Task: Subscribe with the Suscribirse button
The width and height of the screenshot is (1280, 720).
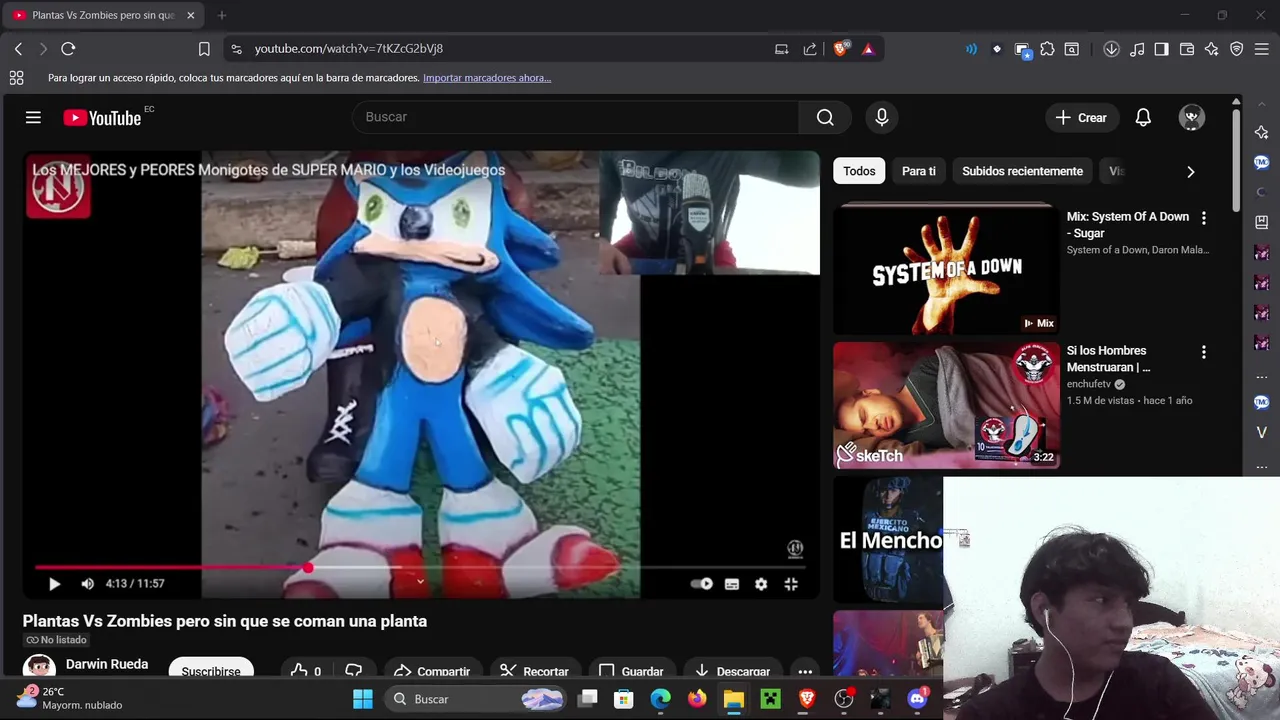Action: point(211,668)
